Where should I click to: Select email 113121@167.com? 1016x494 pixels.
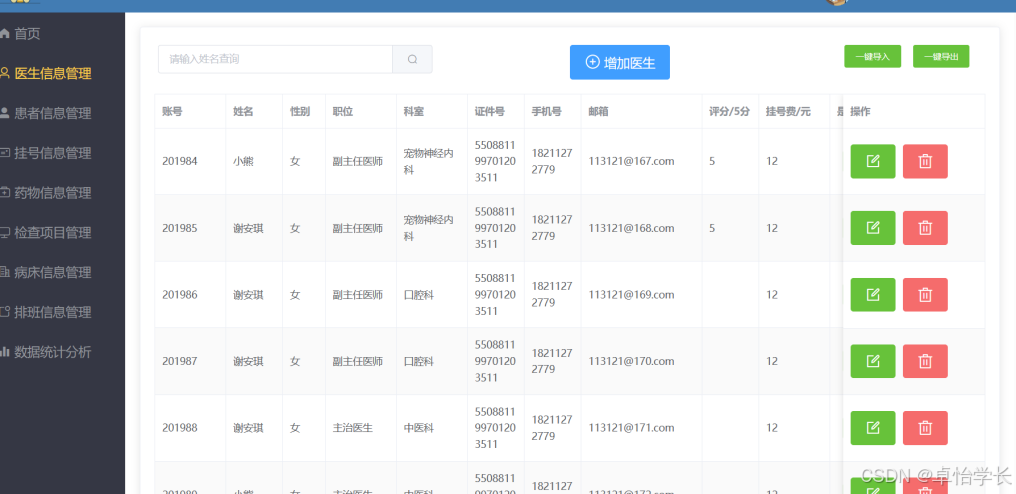coord(631,161)
